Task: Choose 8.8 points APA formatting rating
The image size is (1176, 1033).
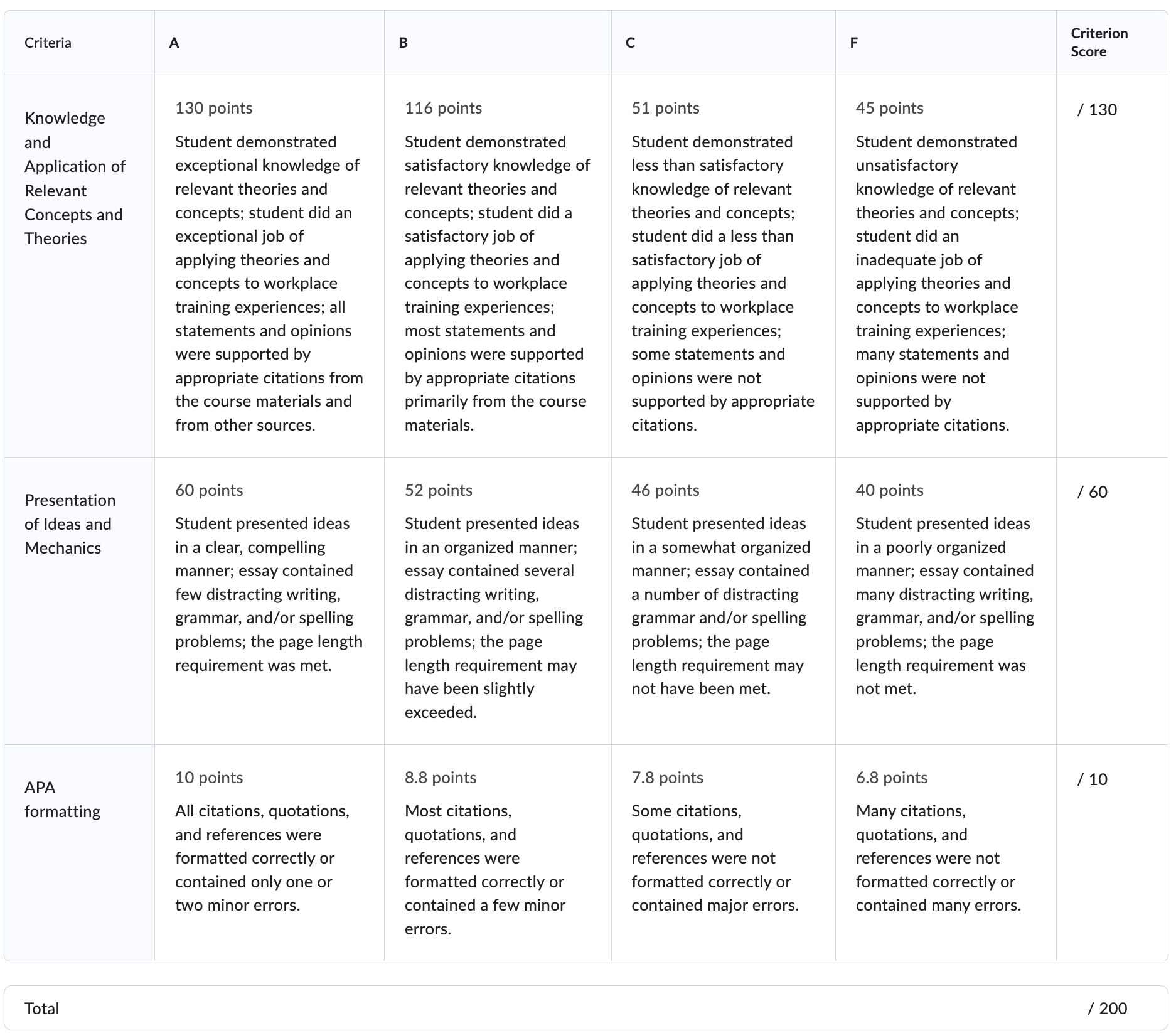Action: [x=498, y=853]
